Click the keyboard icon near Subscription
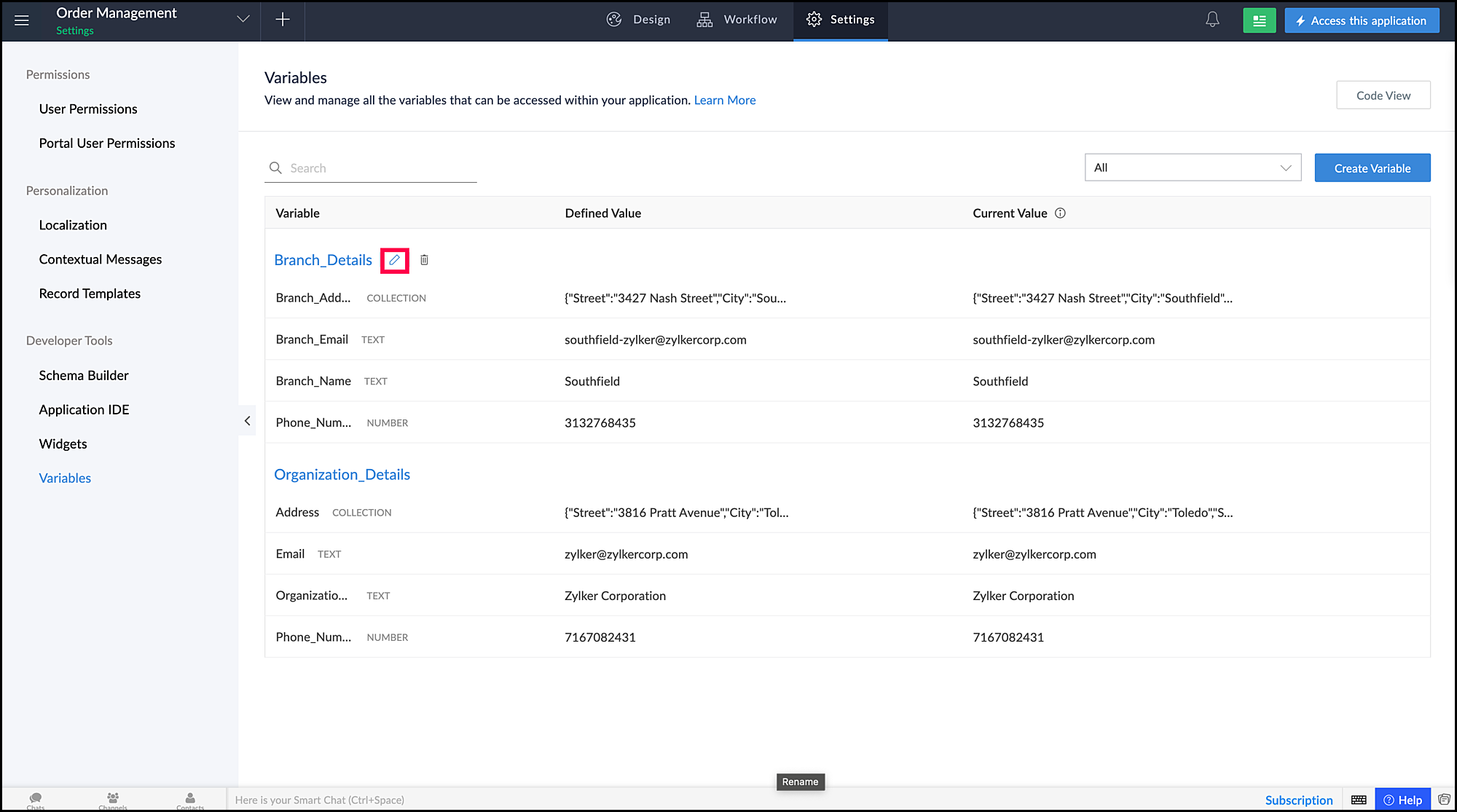The width and height of the screenshot is (1457, 812). click(x=1359, y=800)
